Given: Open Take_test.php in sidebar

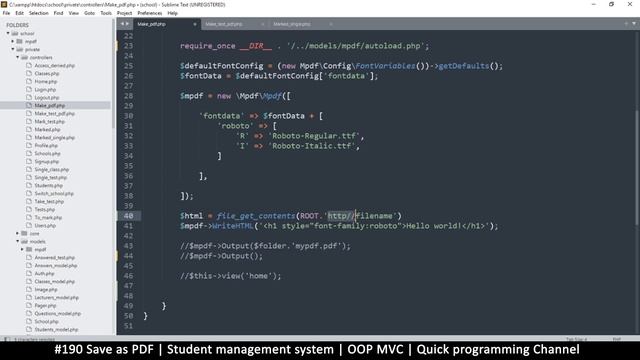Looking at the screenshot, I should click(x=49, y=202).
